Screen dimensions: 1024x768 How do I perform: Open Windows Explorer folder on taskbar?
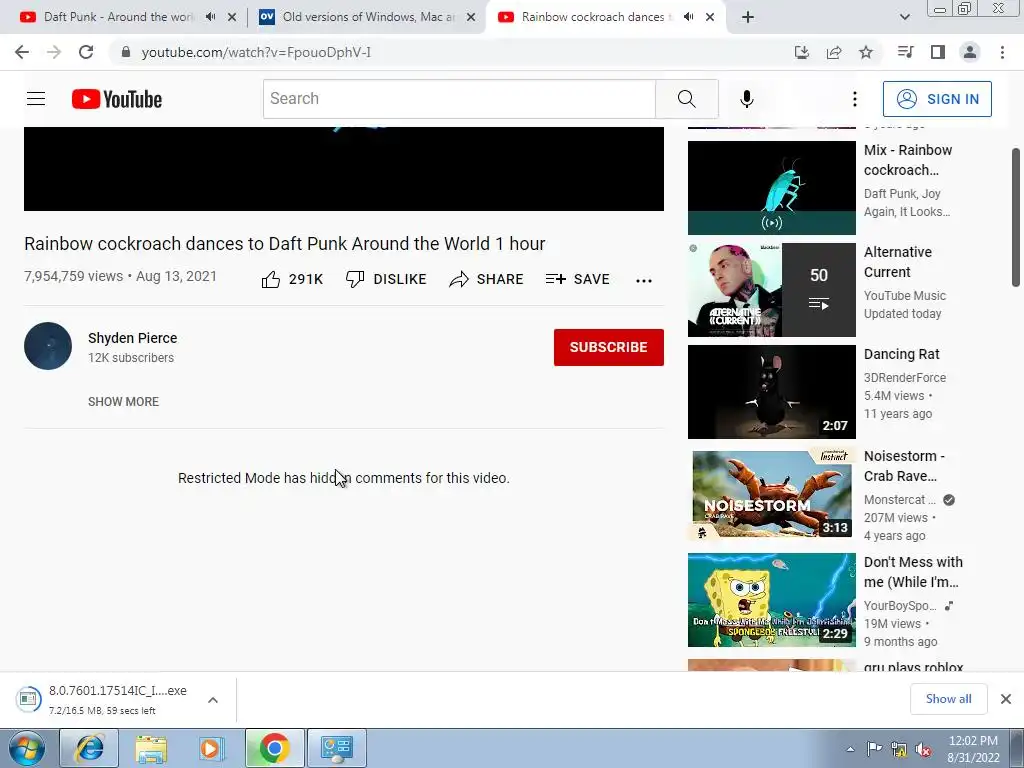151,748
